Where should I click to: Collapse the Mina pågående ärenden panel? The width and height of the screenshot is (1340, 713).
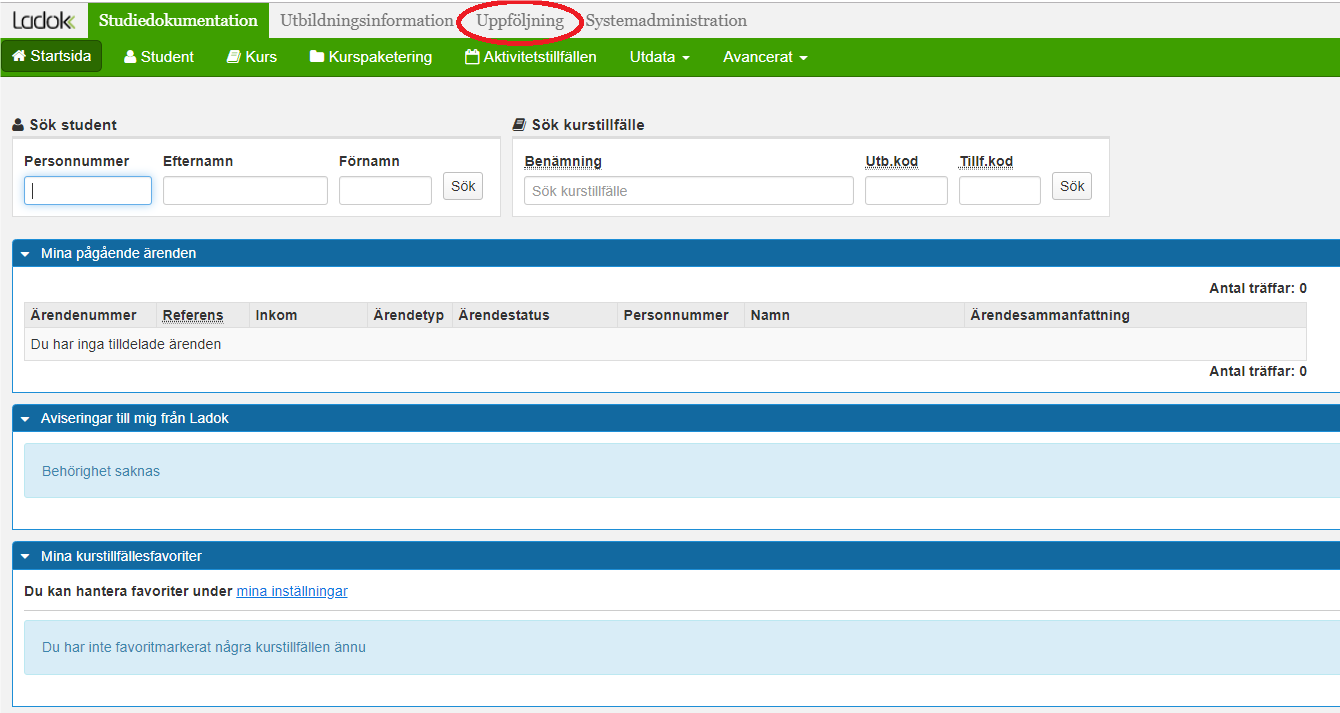25,254
